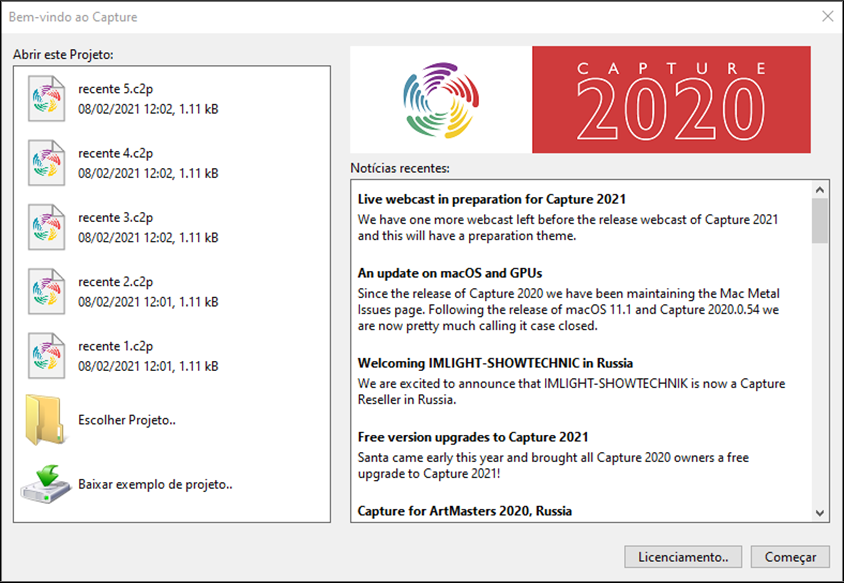Open 'Free version upgrades to Capture 2021' headline
The width and height of the screenshot is (844, 583).
[x=473, y=437]
